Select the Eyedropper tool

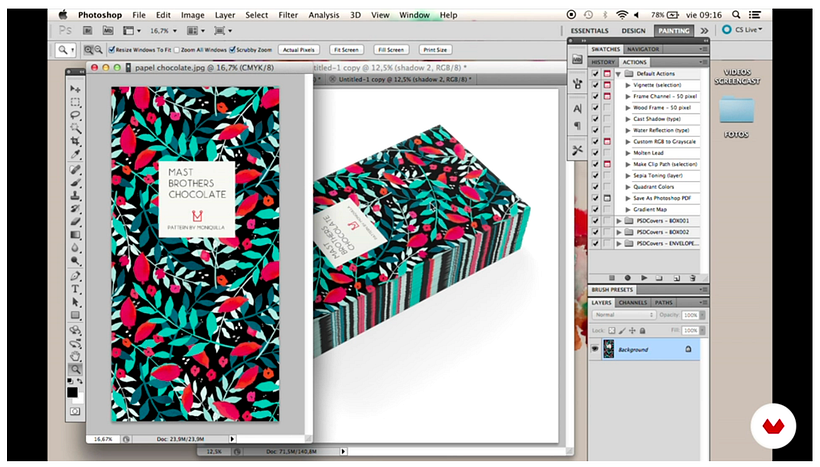tap(75, 154)
